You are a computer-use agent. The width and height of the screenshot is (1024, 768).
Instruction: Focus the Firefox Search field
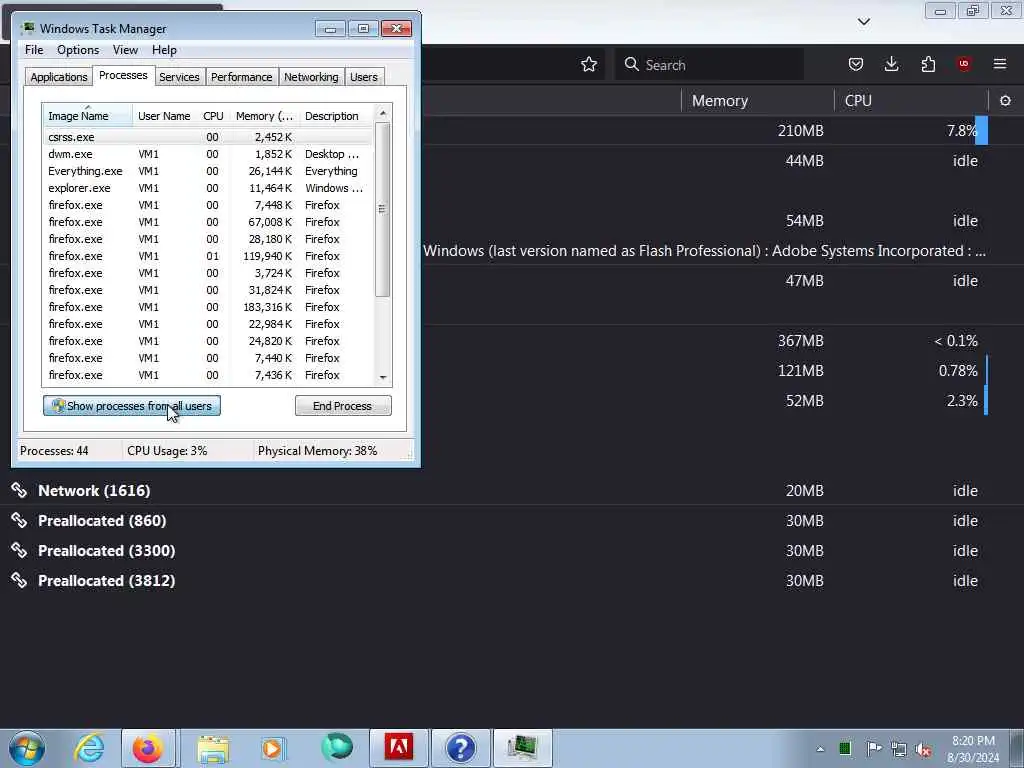[x=709, y=64]
